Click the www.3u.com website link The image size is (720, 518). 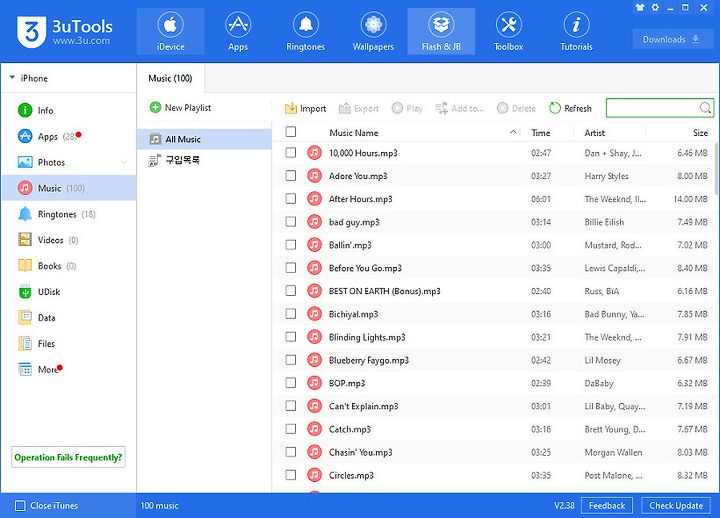81,40
